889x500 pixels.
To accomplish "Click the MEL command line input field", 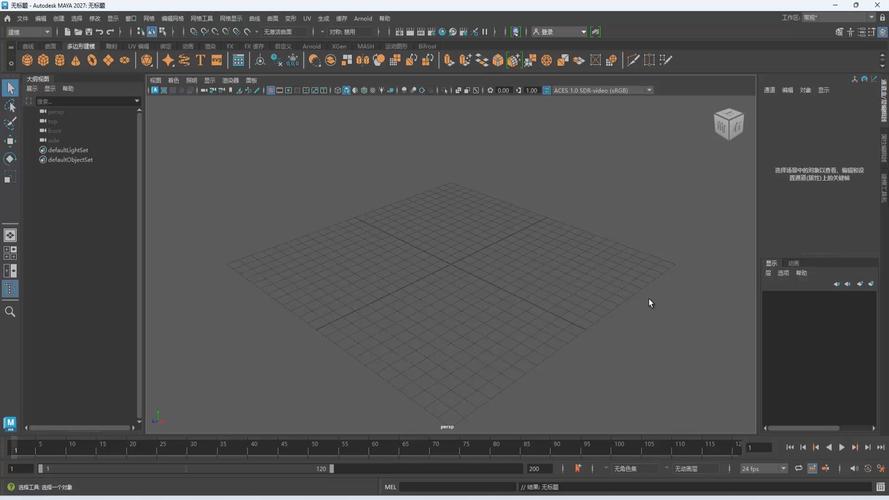I will point(457,487).
